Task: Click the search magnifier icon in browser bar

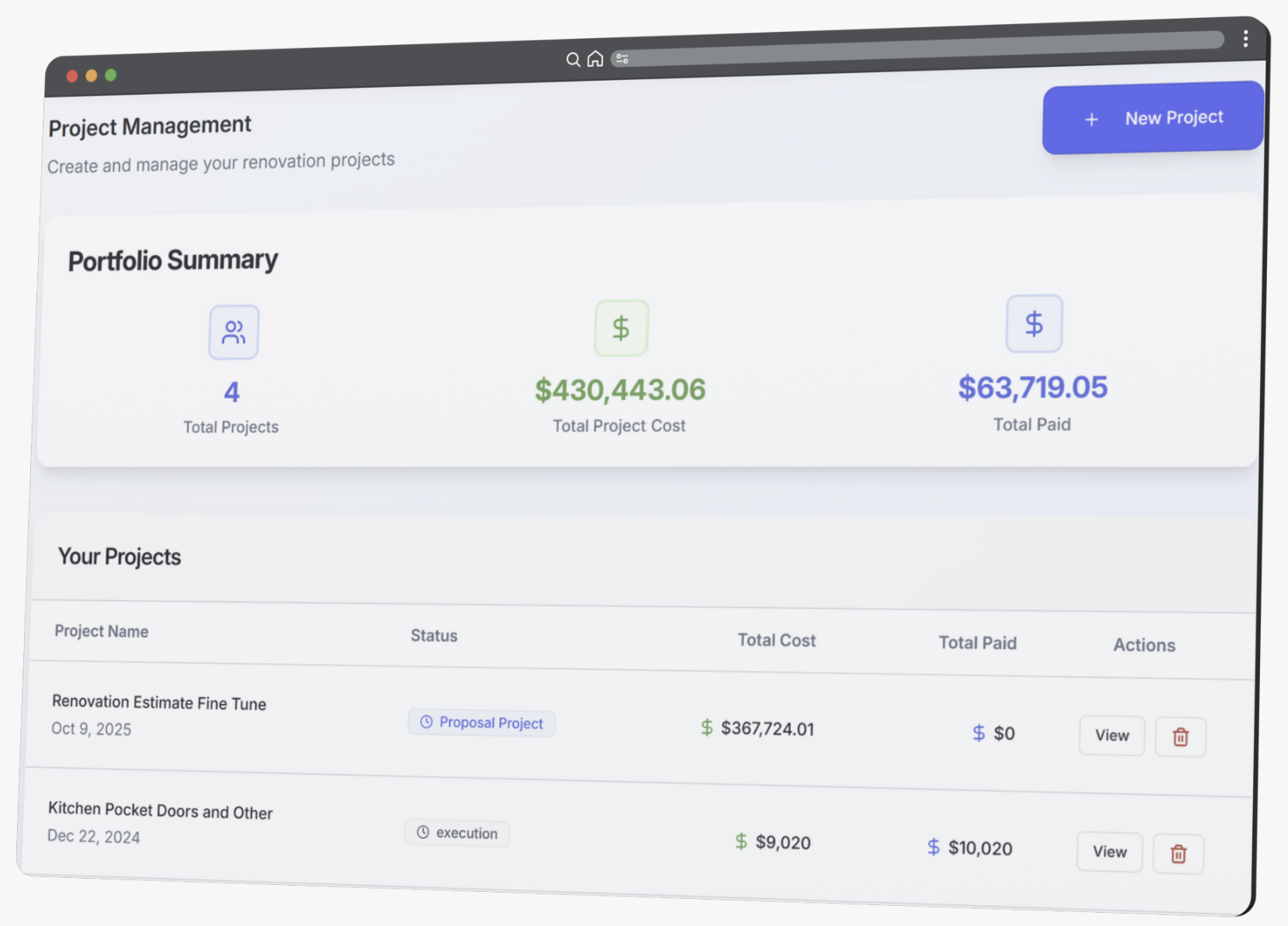Action: pos(573,60)
